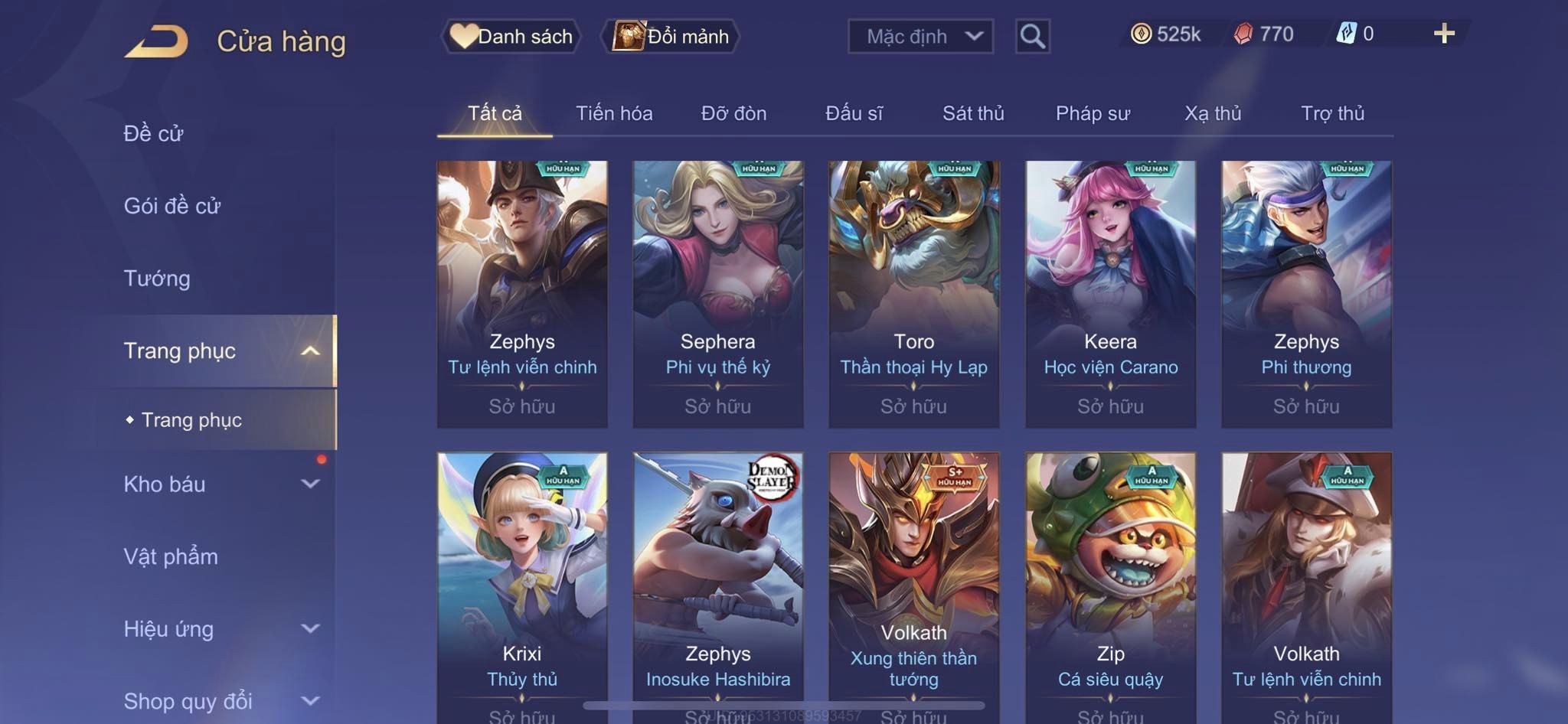
Task: Tap the plus icon to add currency
Action: pyautogui.click(x=1444, y=34)
